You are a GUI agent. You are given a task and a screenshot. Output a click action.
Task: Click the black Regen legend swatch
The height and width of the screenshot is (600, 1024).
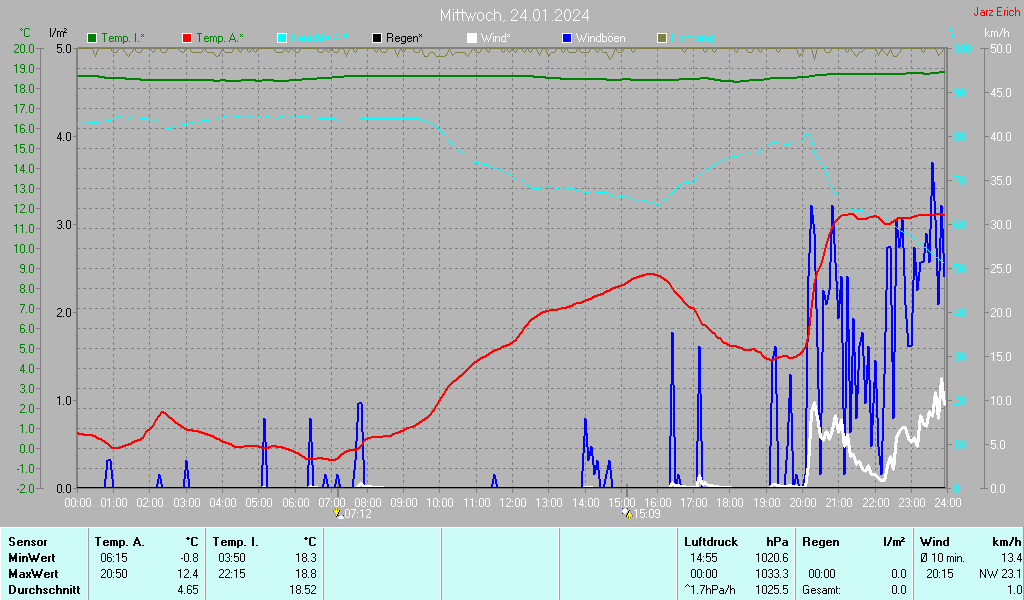[x=377, y=39]
